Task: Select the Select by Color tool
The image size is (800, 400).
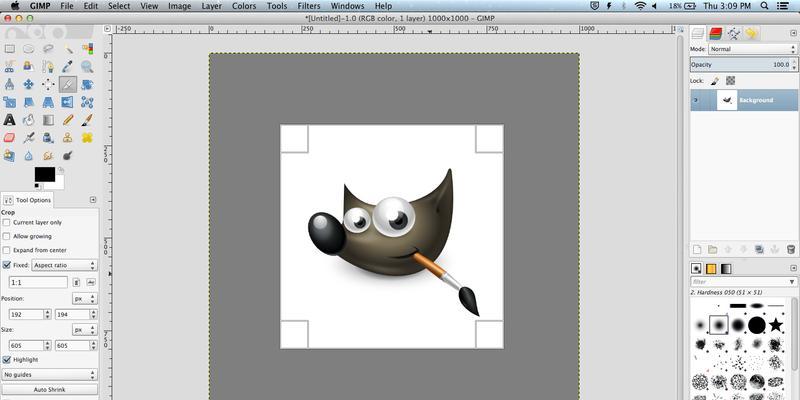Action: coord(87,49)
